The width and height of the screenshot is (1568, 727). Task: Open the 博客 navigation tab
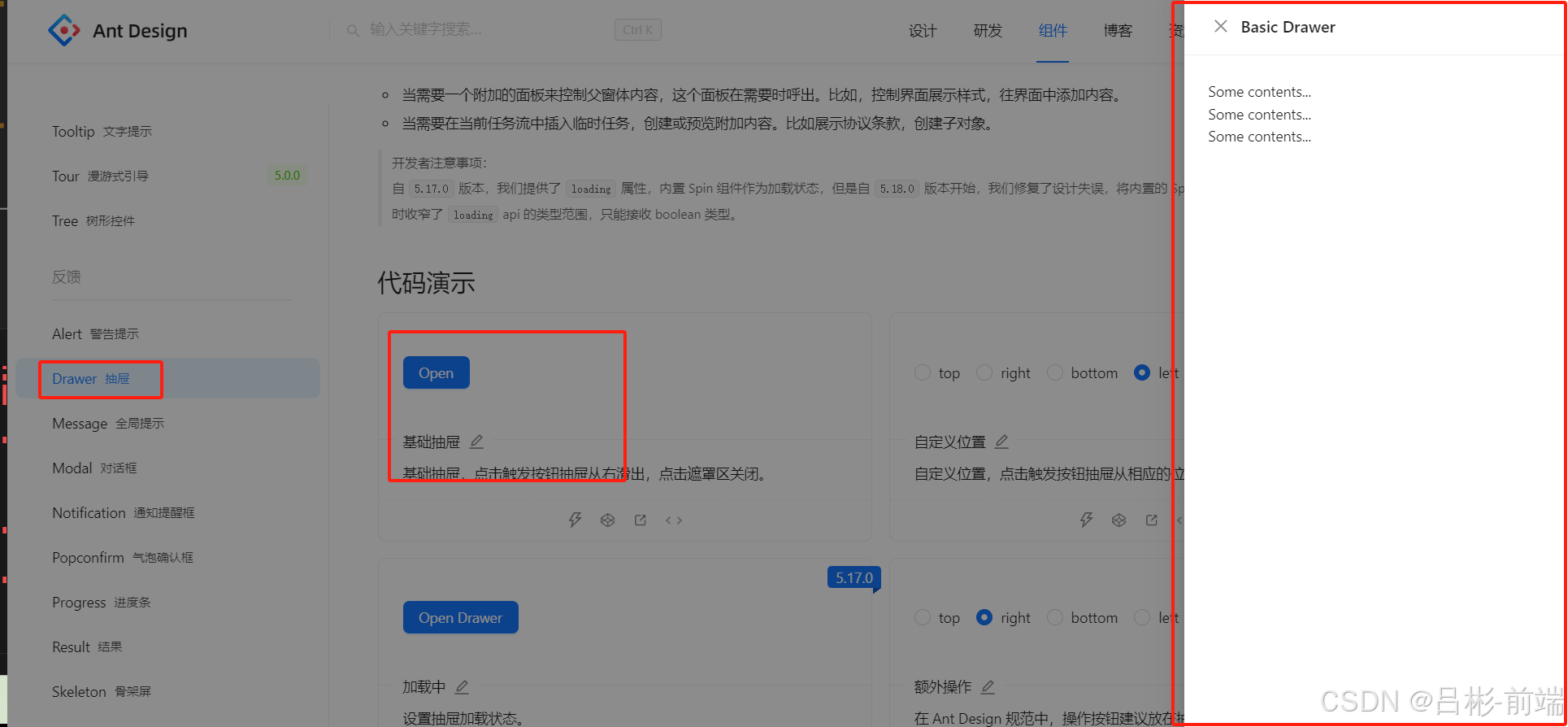1118,31
